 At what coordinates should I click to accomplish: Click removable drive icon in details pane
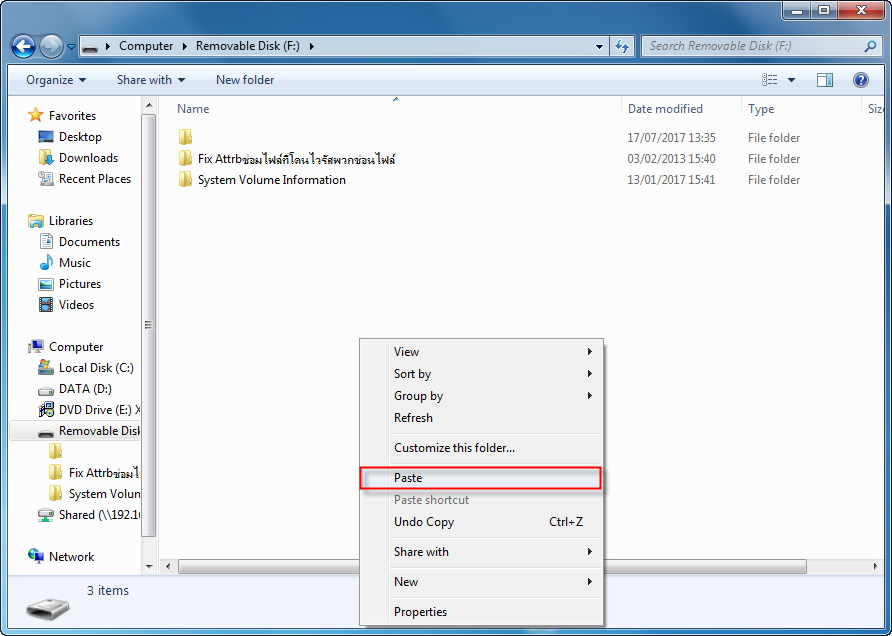pos(48,609)
